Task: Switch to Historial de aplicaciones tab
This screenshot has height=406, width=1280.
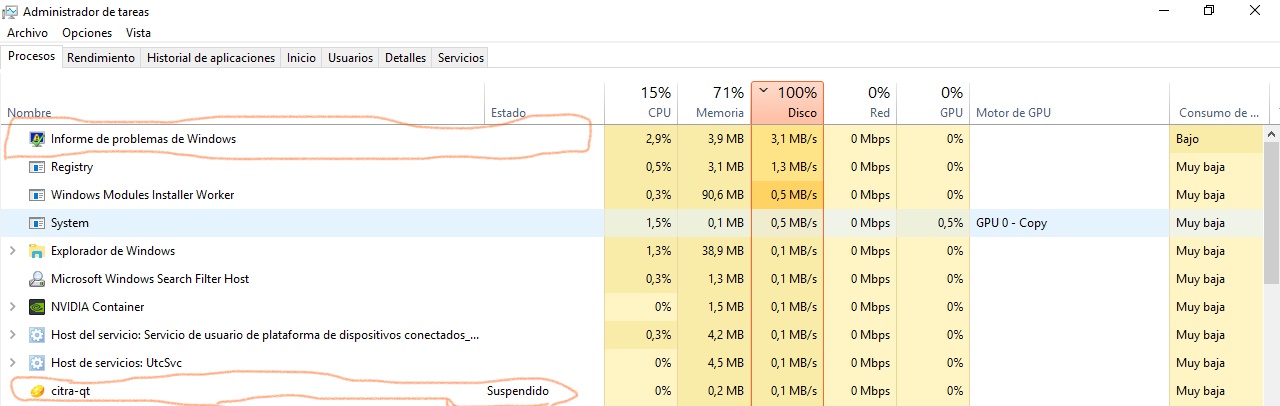Action: click(211, 58)
